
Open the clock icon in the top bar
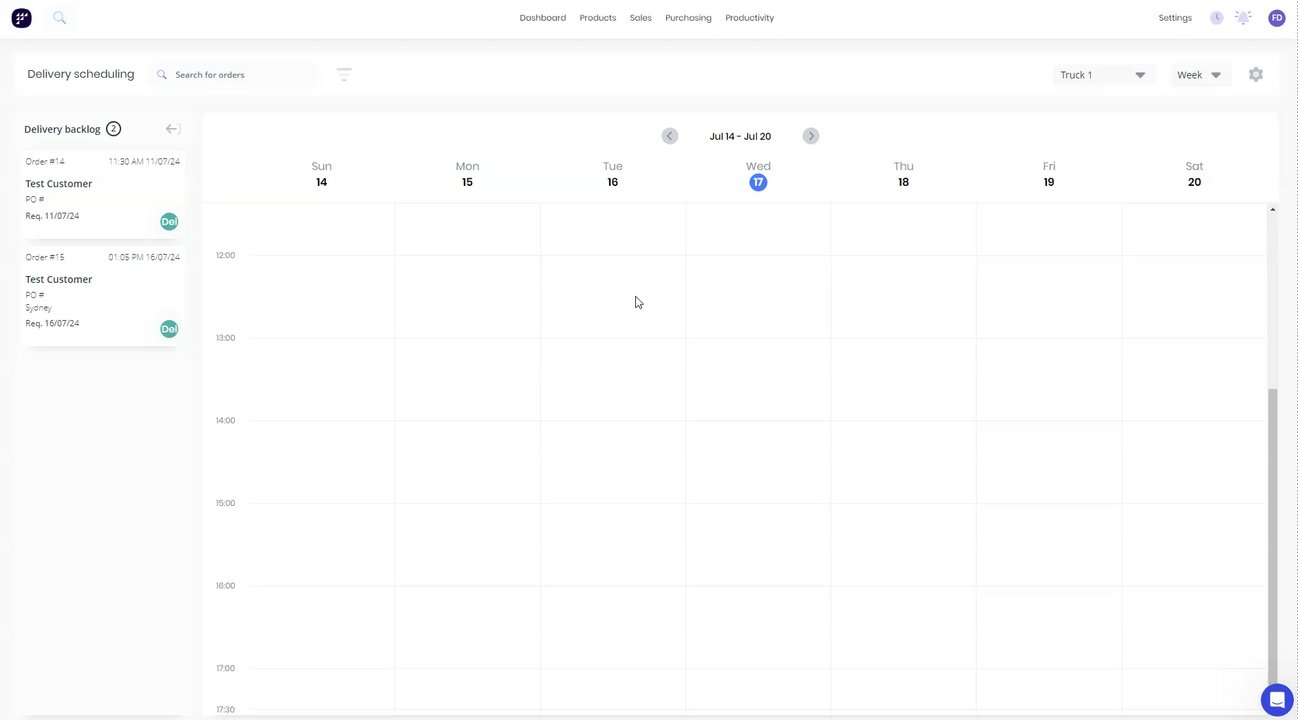point(1216,18)
